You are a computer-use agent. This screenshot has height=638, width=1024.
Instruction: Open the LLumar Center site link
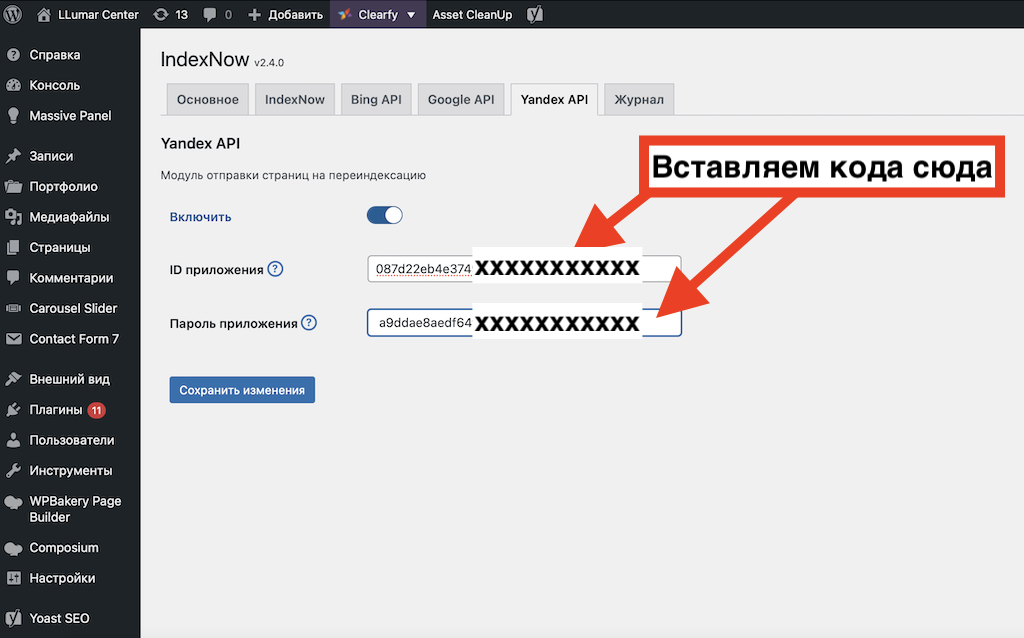coord(98,14)
